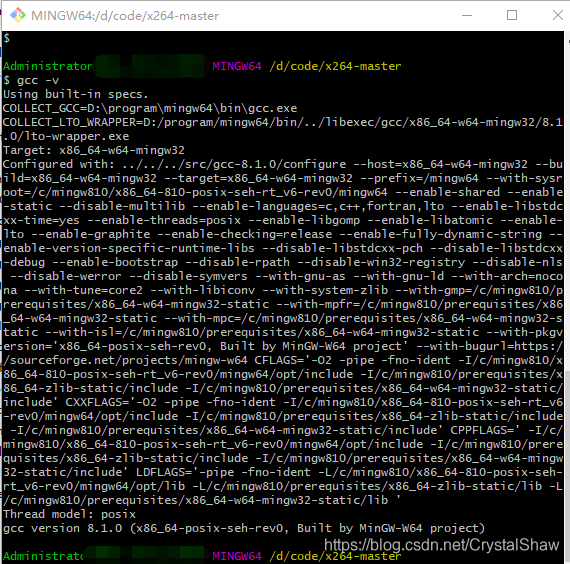Click the bottom magenta 'MINGW64' label
The height and width of the screenshot is (564, 570).
tap(237, 556)
